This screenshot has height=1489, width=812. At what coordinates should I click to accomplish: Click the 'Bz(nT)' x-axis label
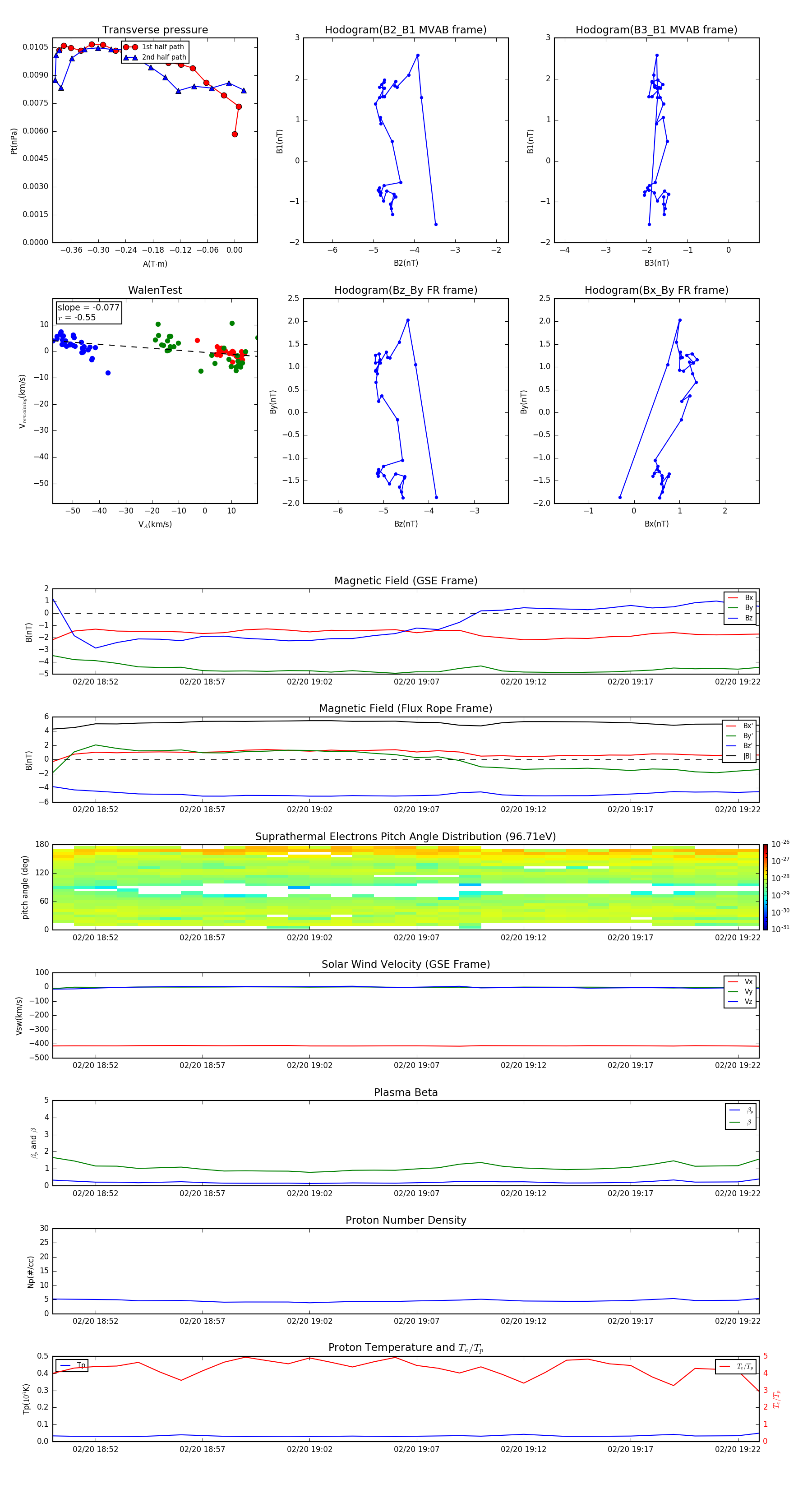pyautogui.click(x=406, y=524)
